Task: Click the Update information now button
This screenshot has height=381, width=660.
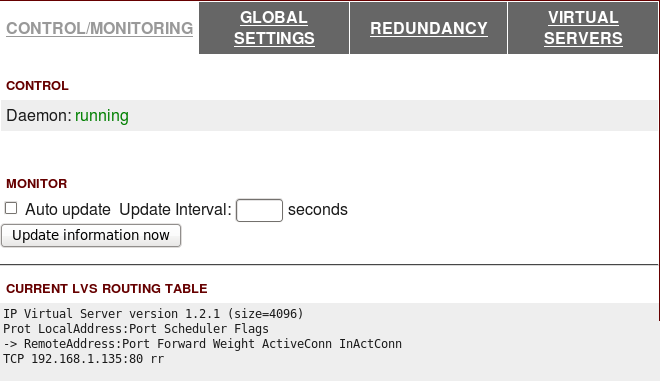Action: tap(91, 235)
